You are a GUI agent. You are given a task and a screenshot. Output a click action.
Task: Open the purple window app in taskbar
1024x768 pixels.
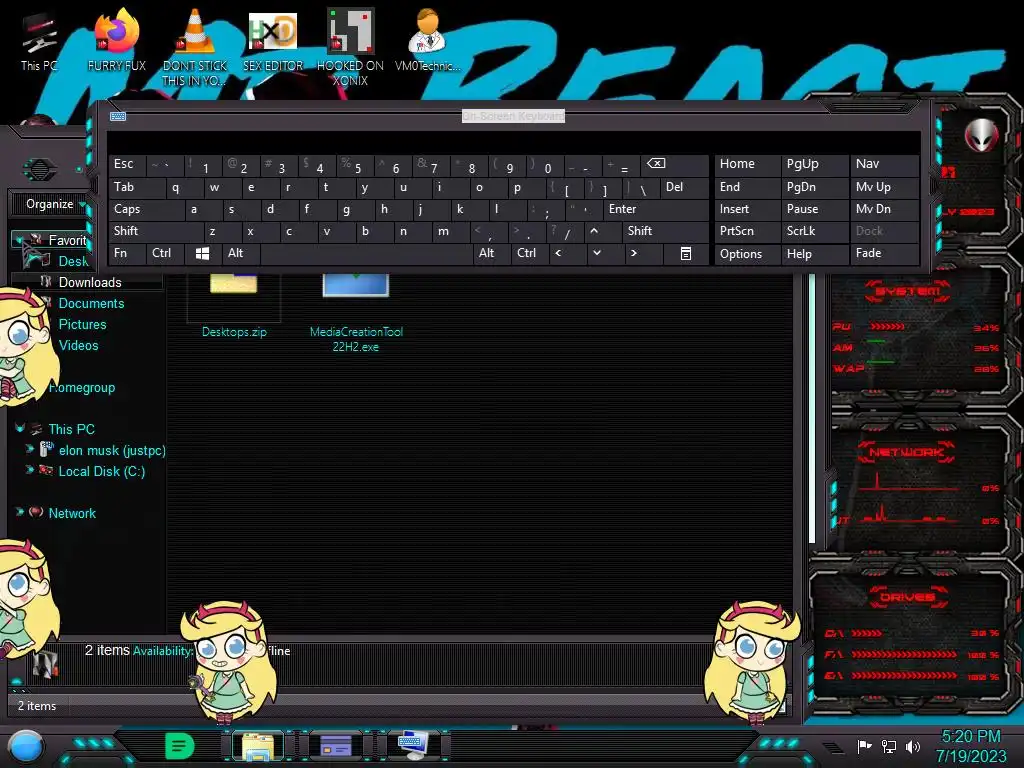(336, 746)
